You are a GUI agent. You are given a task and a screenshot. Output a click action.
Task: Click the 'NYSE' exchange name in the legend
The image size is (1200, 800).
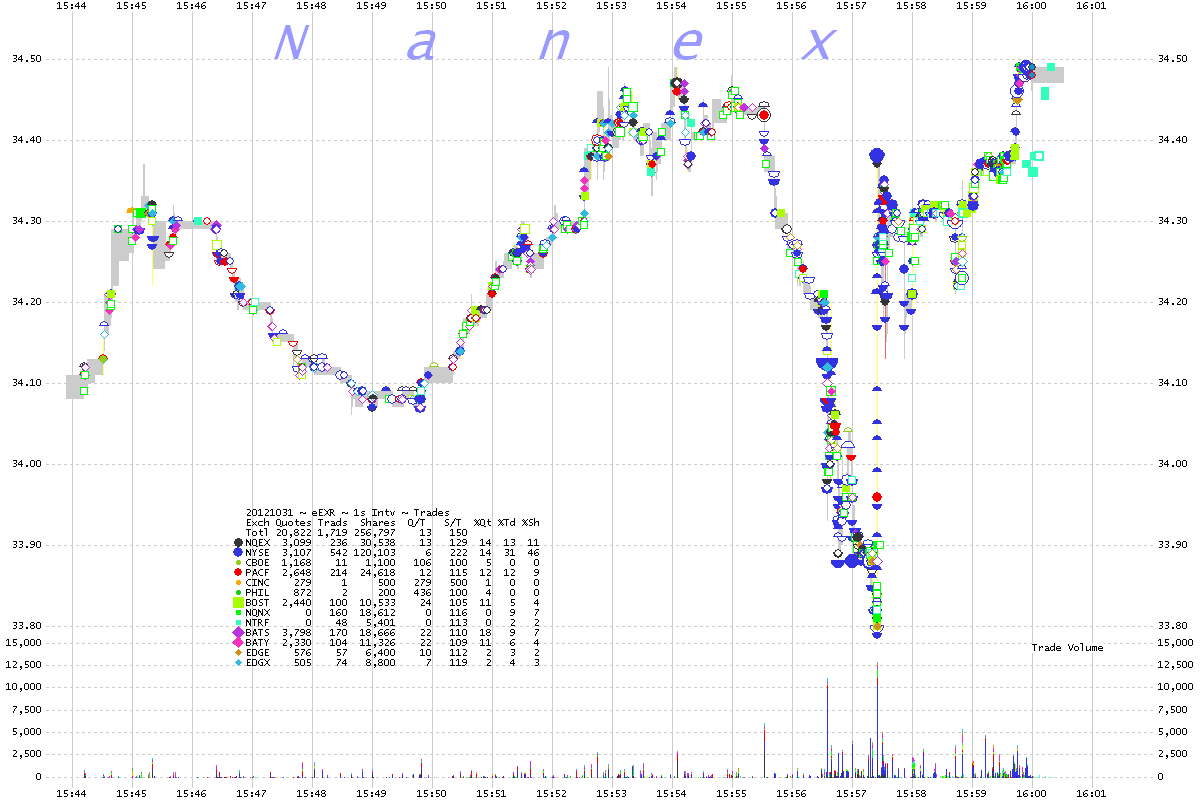pyautogui.click(x=258, y=552)
